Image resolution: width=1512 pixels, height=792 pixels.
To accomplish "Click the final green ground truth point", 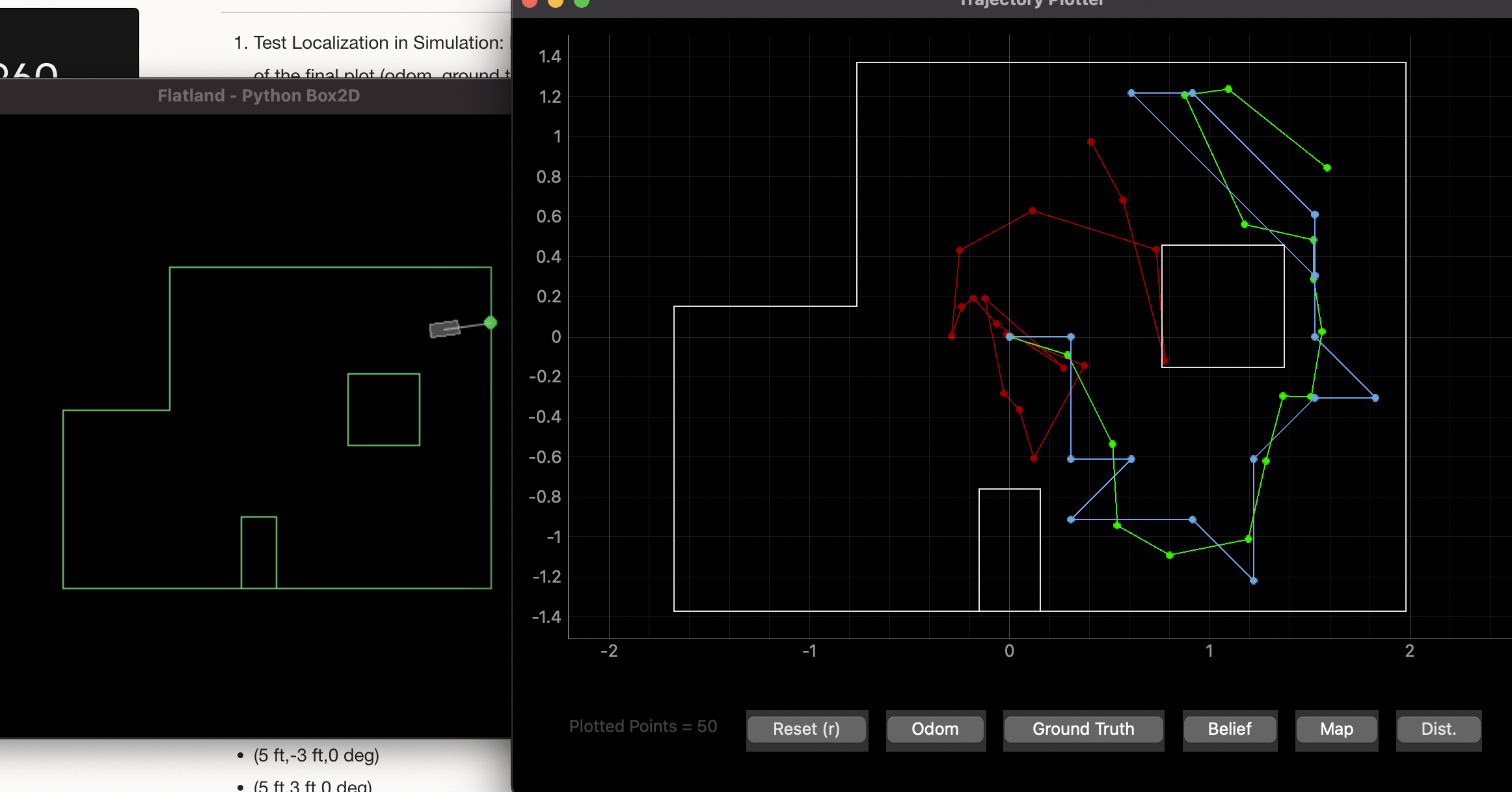I will [x=1327, y=168].
